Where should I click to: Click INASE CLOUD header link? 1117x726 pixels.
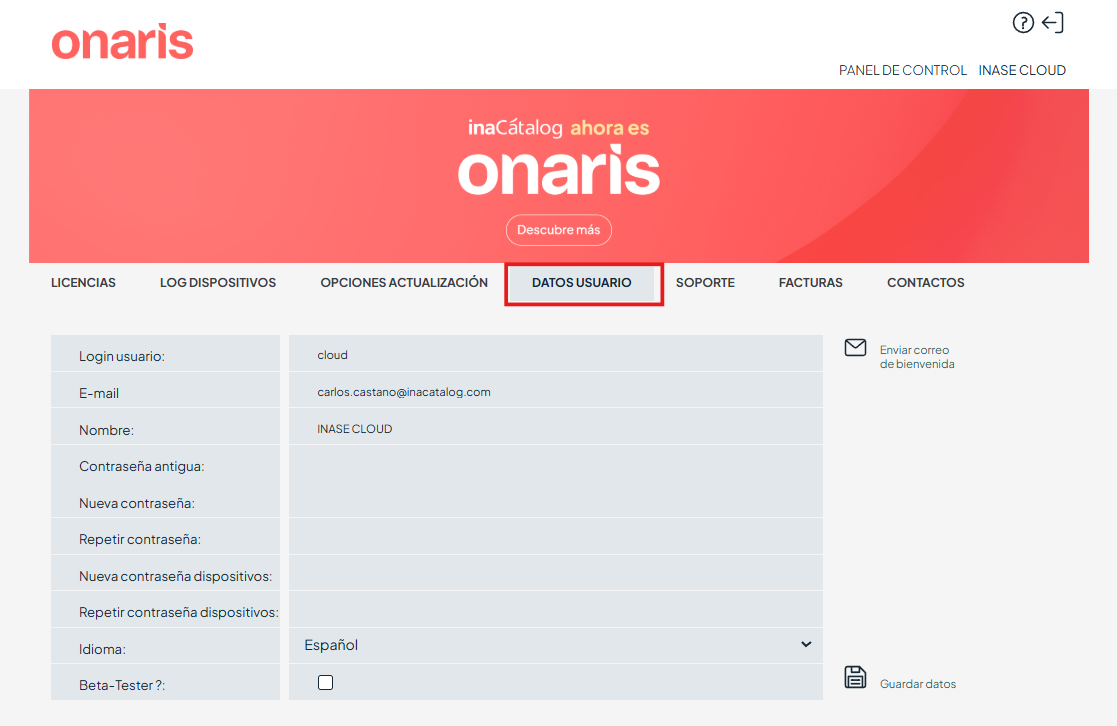click(x=1022, y=71)
